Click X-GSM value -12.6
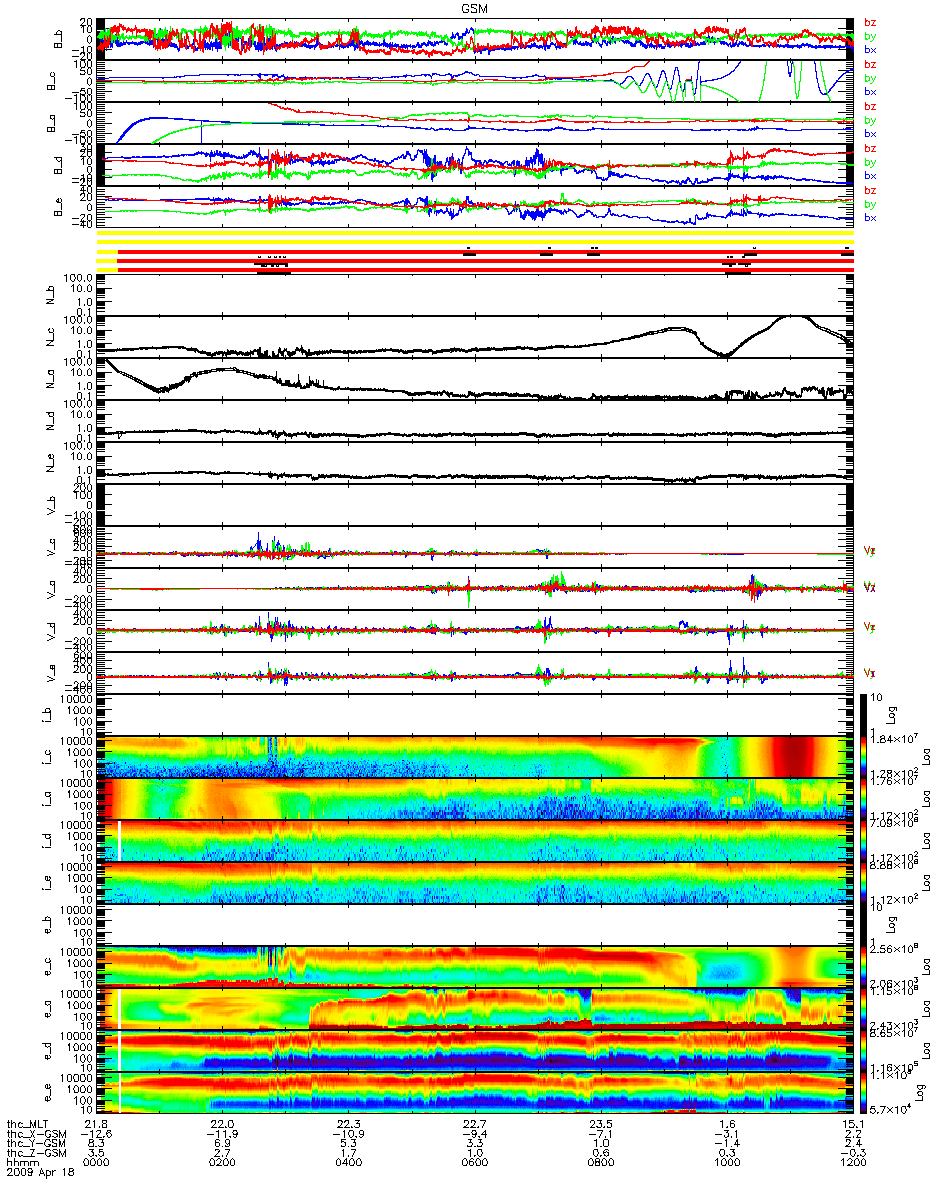This screenshot has width=930, height=1200. 96,1136
